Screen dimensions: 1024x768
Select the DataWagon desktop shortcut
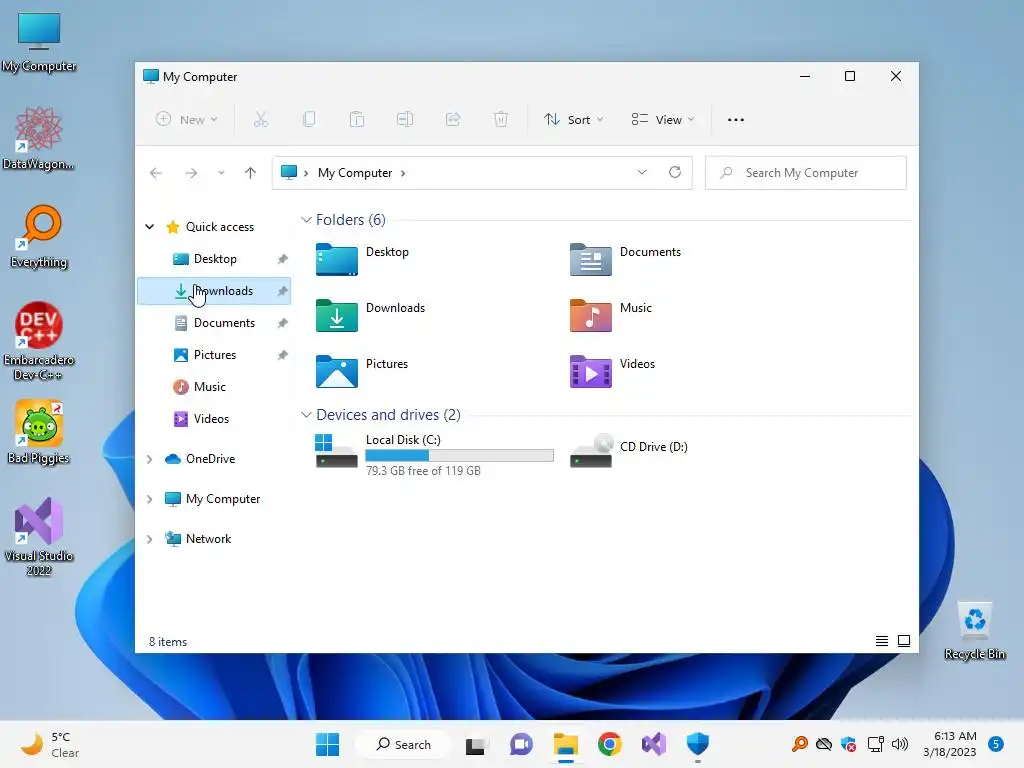click(x=39, y=138)
